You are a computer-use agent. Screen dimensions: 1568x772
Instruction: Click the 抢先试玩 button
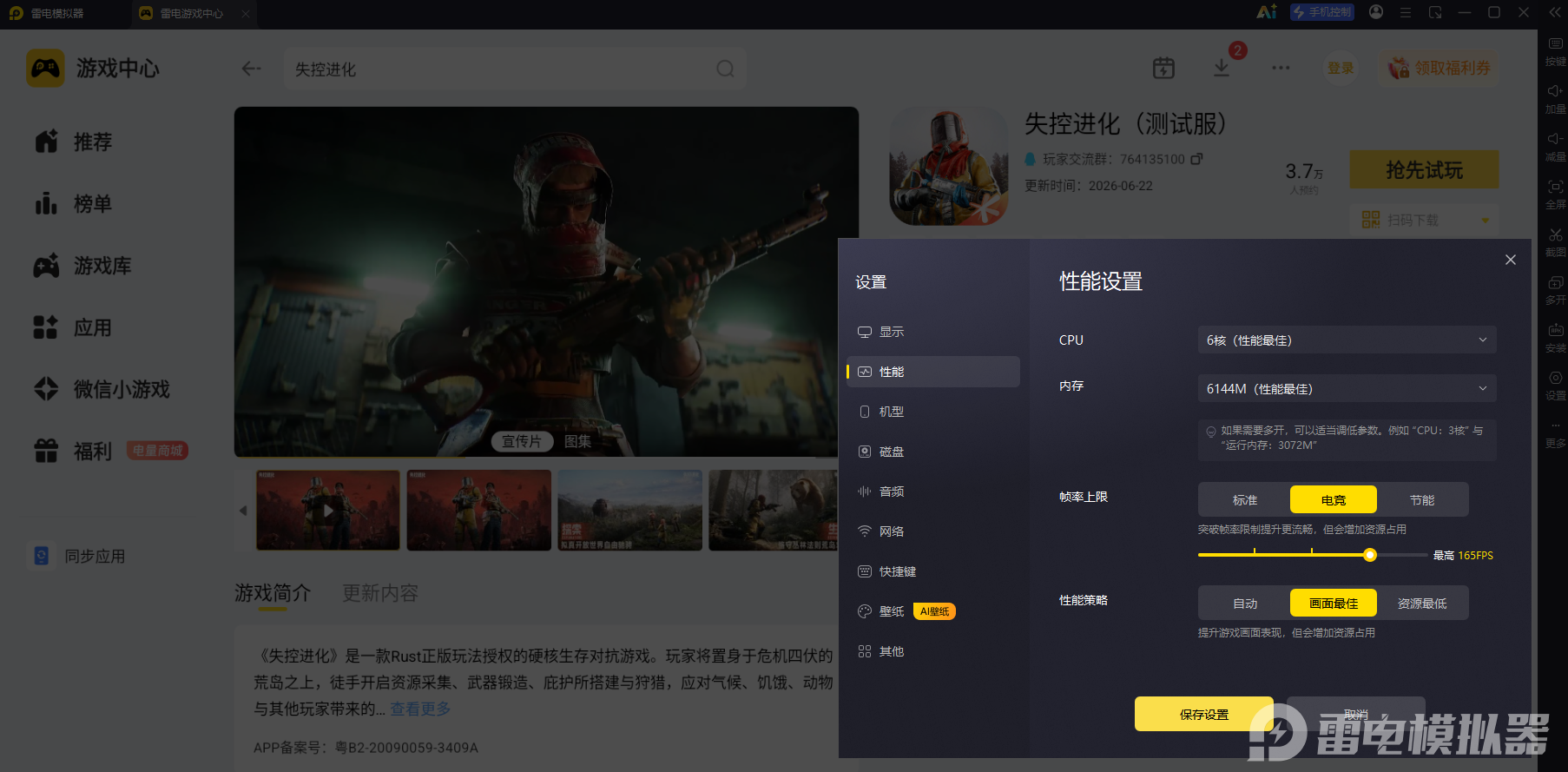1424,169
